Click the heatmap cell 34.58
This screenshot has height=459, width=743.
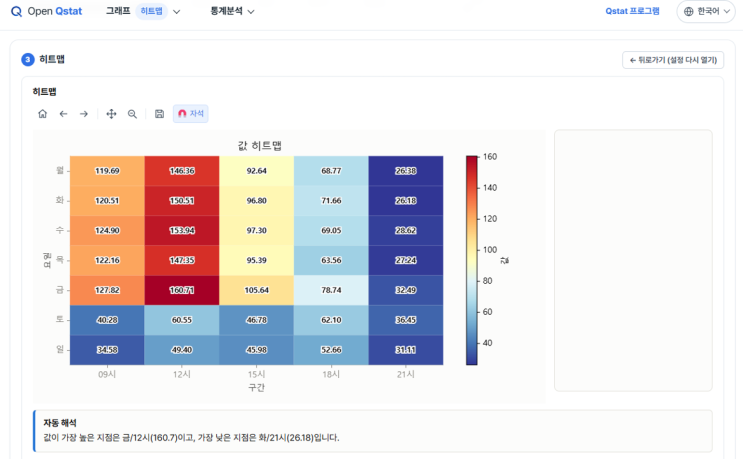pos(107,350)
